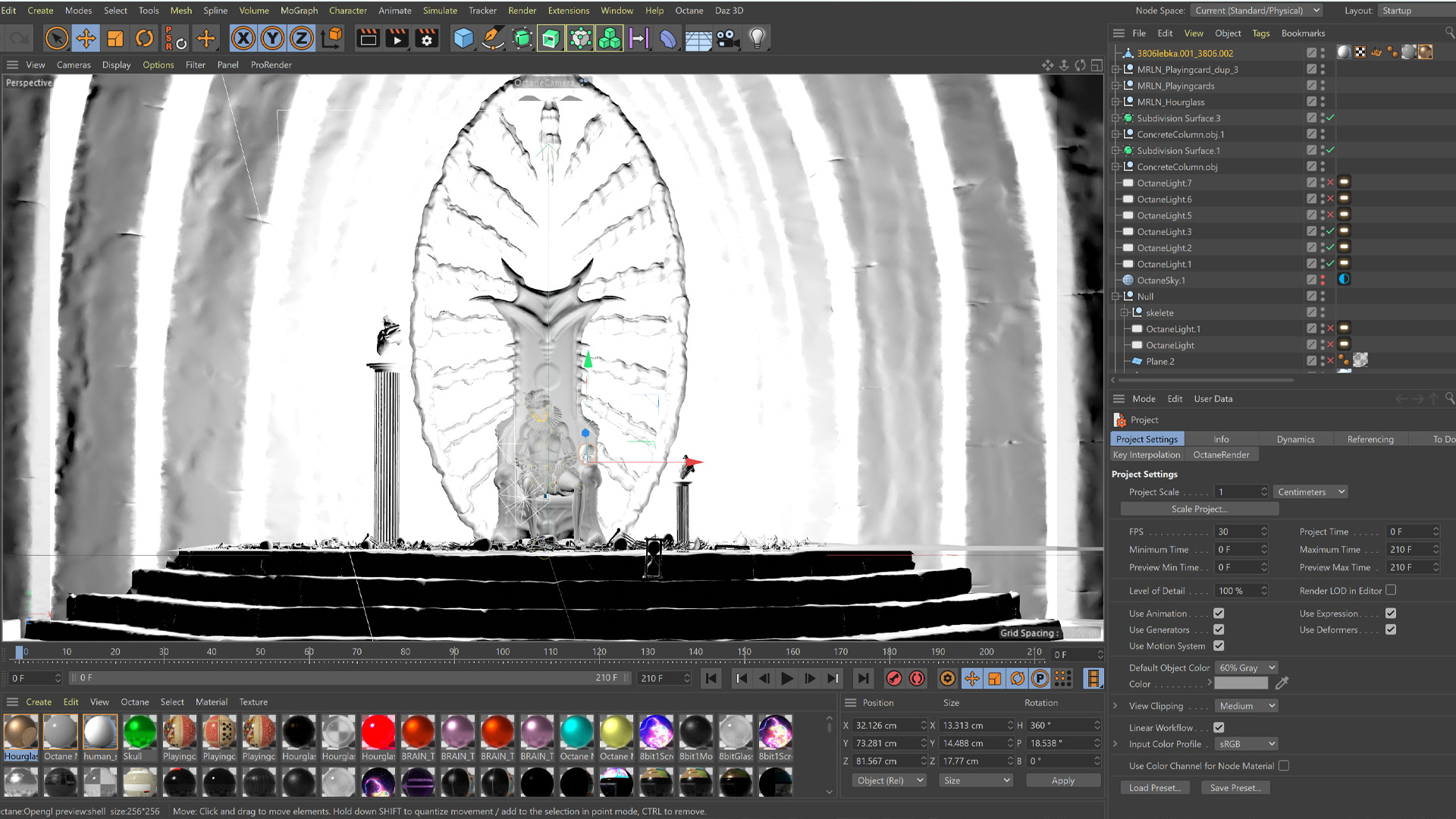Add a Cube primitive object

pyautogui.click(x=463, y=38)
